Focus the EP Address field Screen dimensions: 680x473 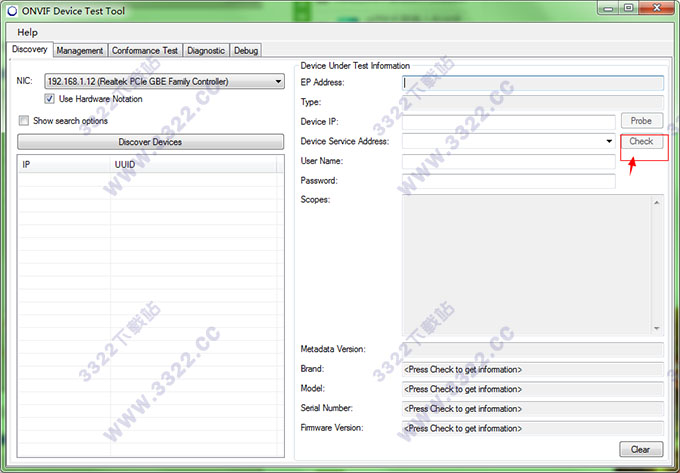[x=533, y=83]
